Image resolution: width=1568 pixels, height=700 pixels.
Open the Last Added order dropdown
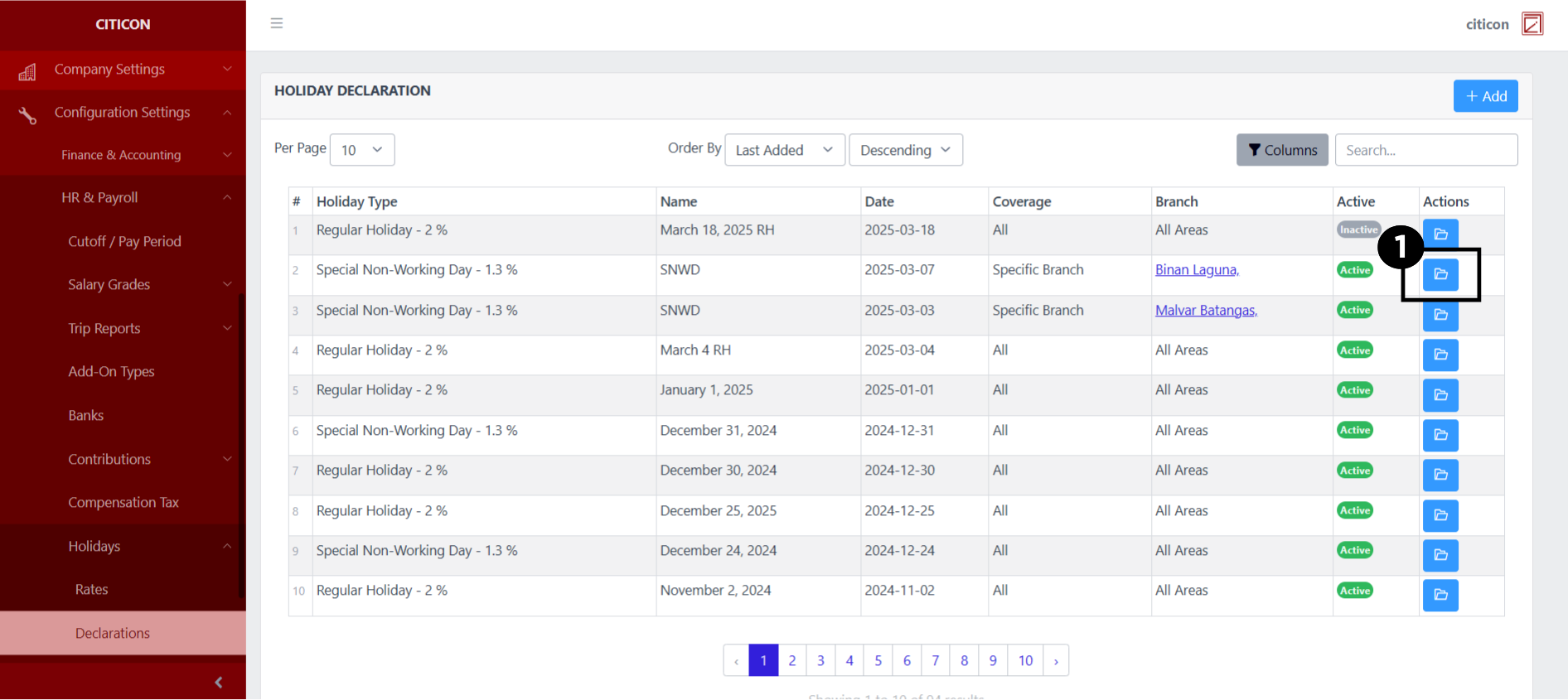[x=784, y=150]
